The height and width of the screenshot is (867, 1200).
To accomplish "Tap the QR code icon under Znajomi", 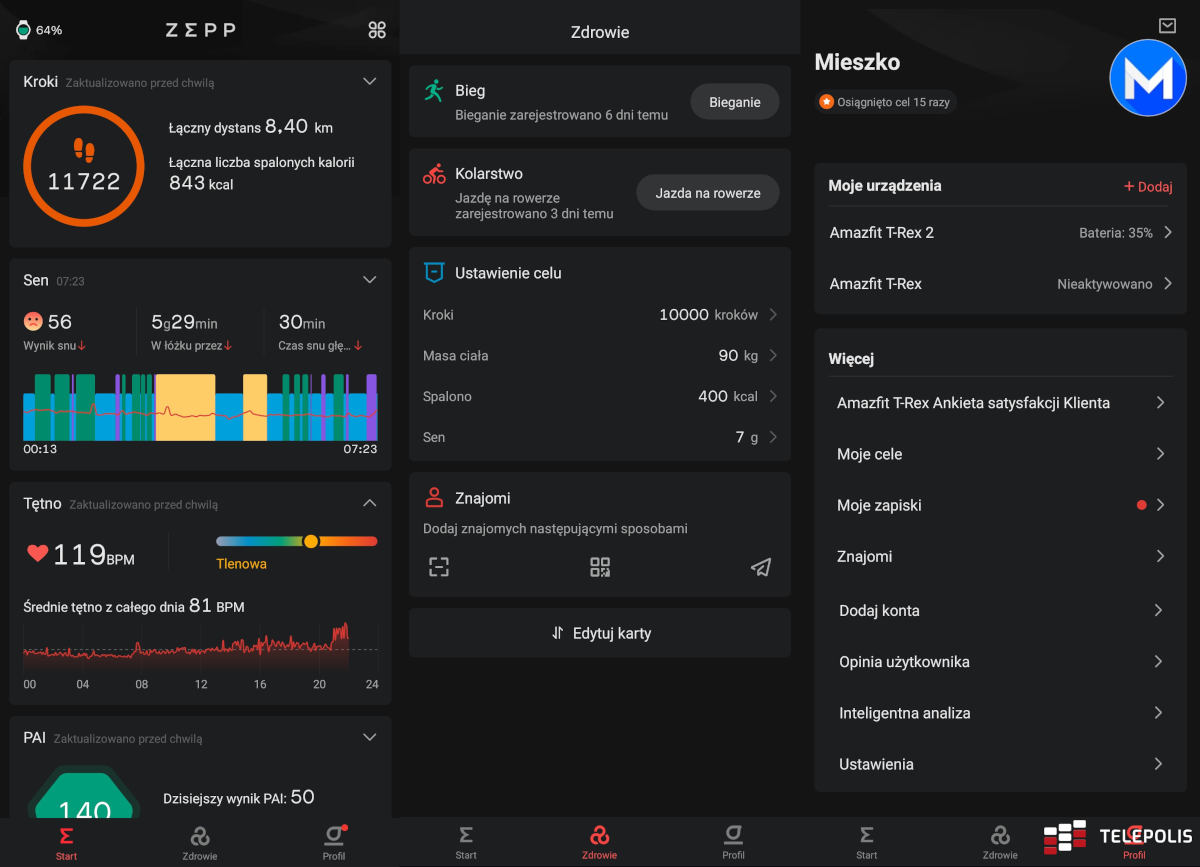I will click(600, 568).
